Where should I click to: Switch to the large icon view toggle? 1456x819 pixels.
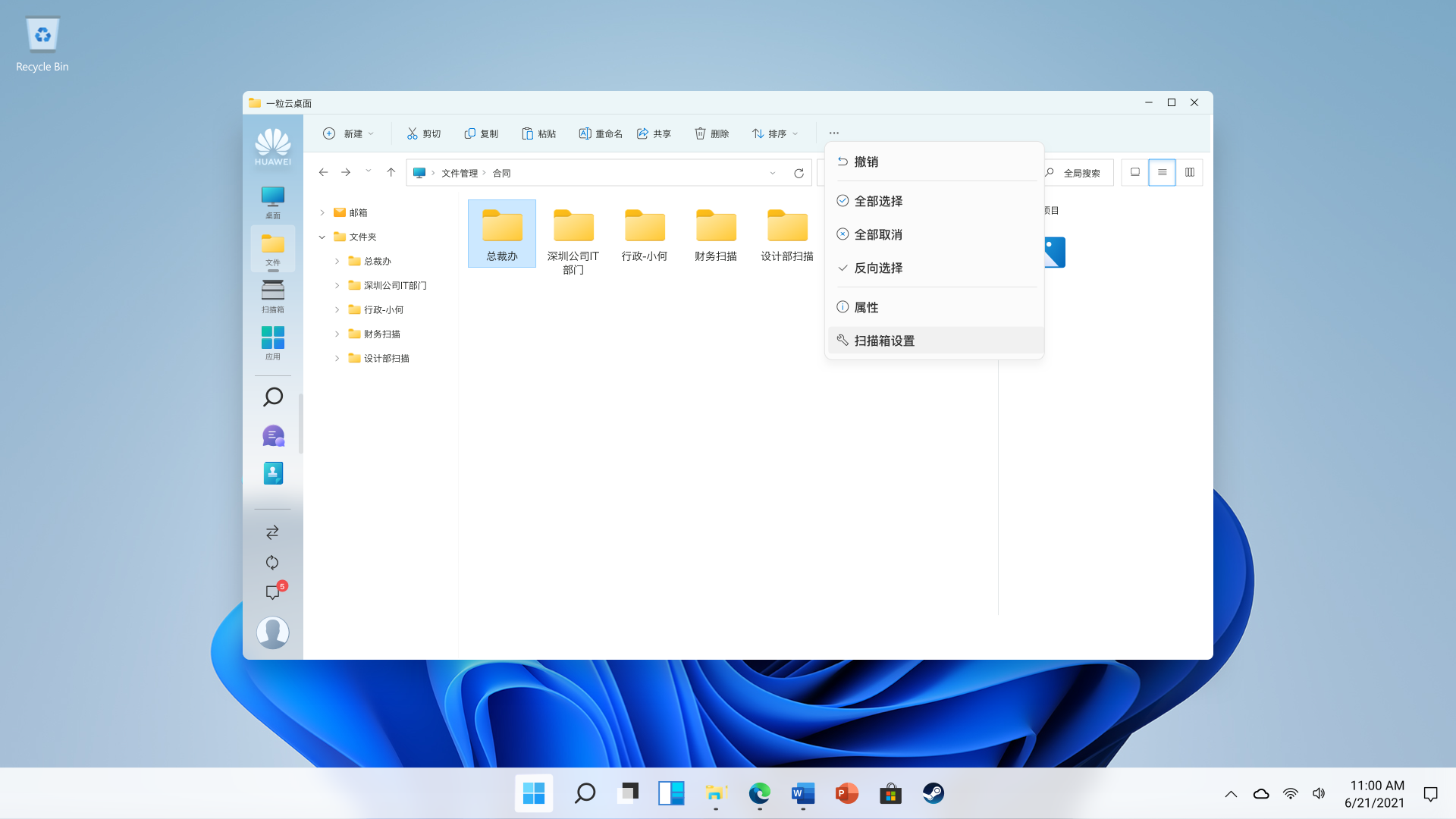click(x=1134, y=173)
